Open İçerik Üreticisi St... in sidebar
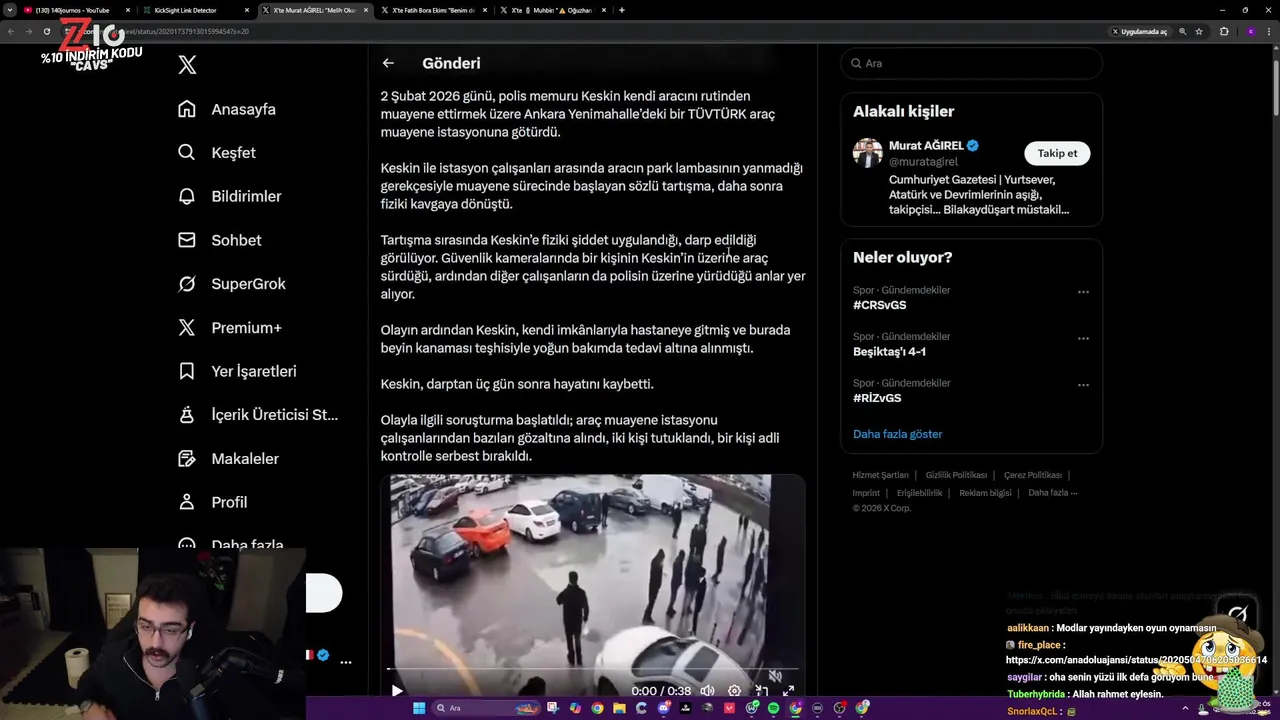 click(x=257, y=415)
